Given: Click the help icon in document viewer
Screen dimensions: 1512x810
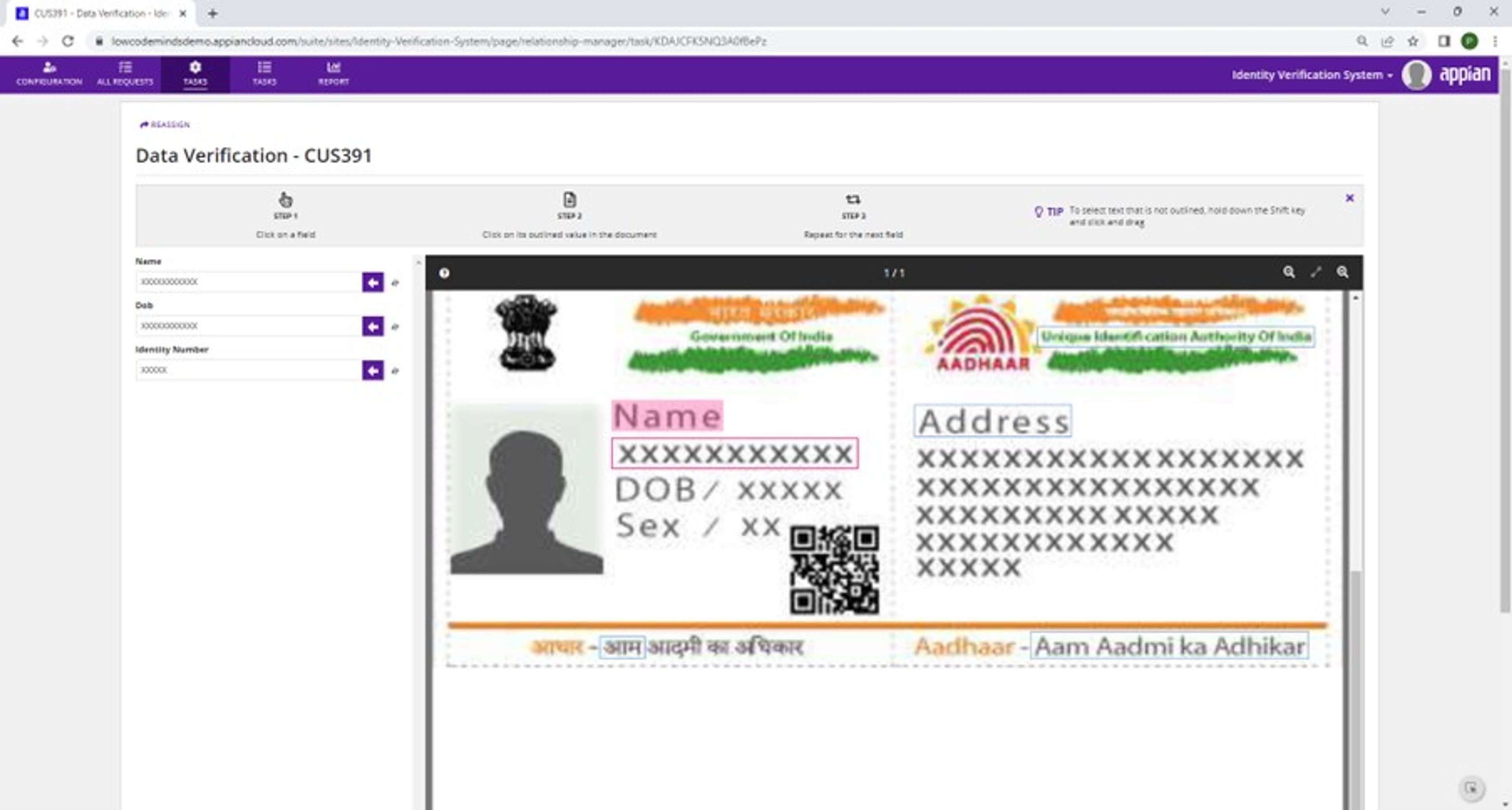Looking at the screenshot, I should point(444,273).
